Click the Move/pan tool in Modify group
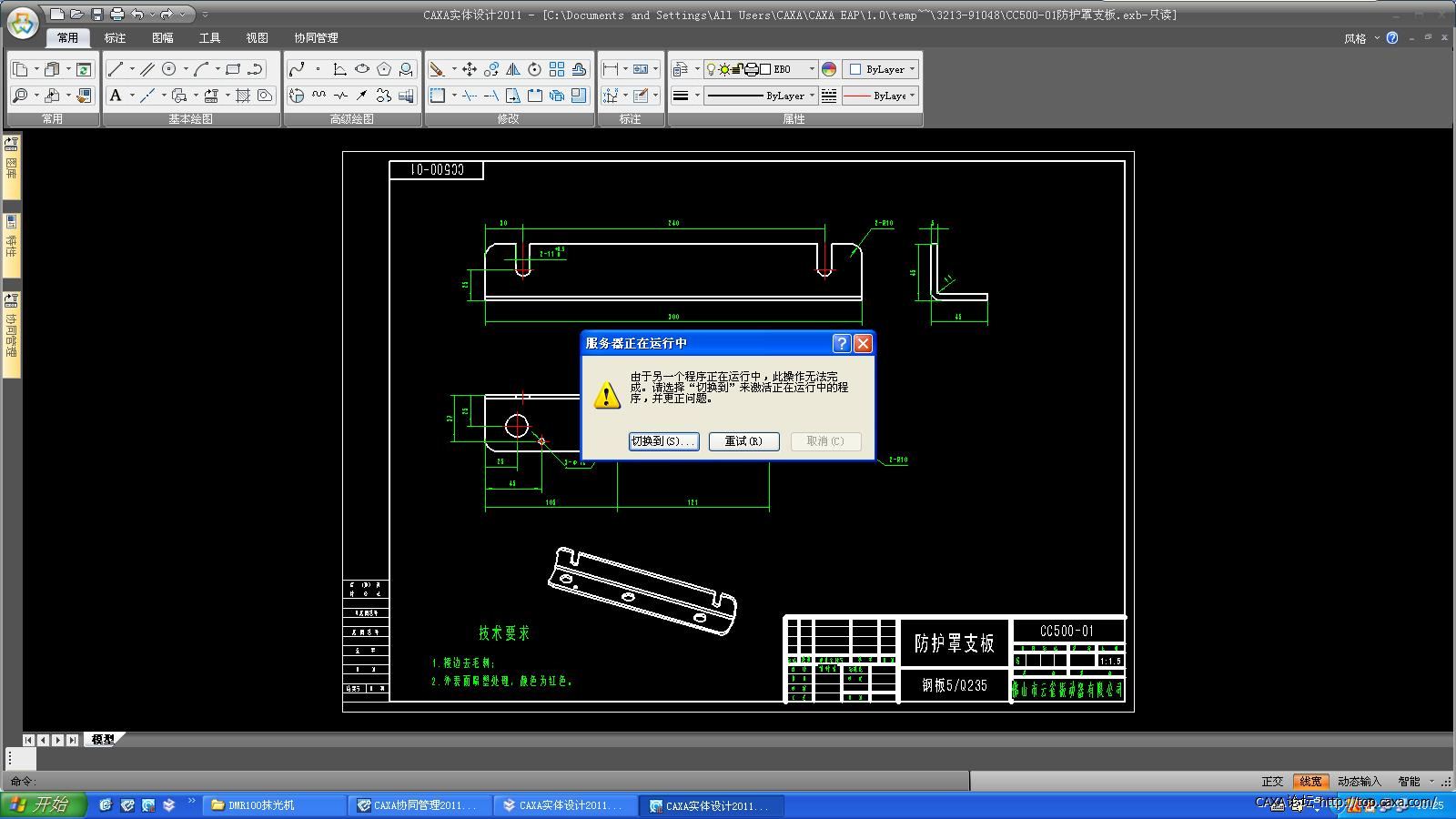Image resolution: width=1456 pixels, height=819 pixels. [x=470, y=69]
